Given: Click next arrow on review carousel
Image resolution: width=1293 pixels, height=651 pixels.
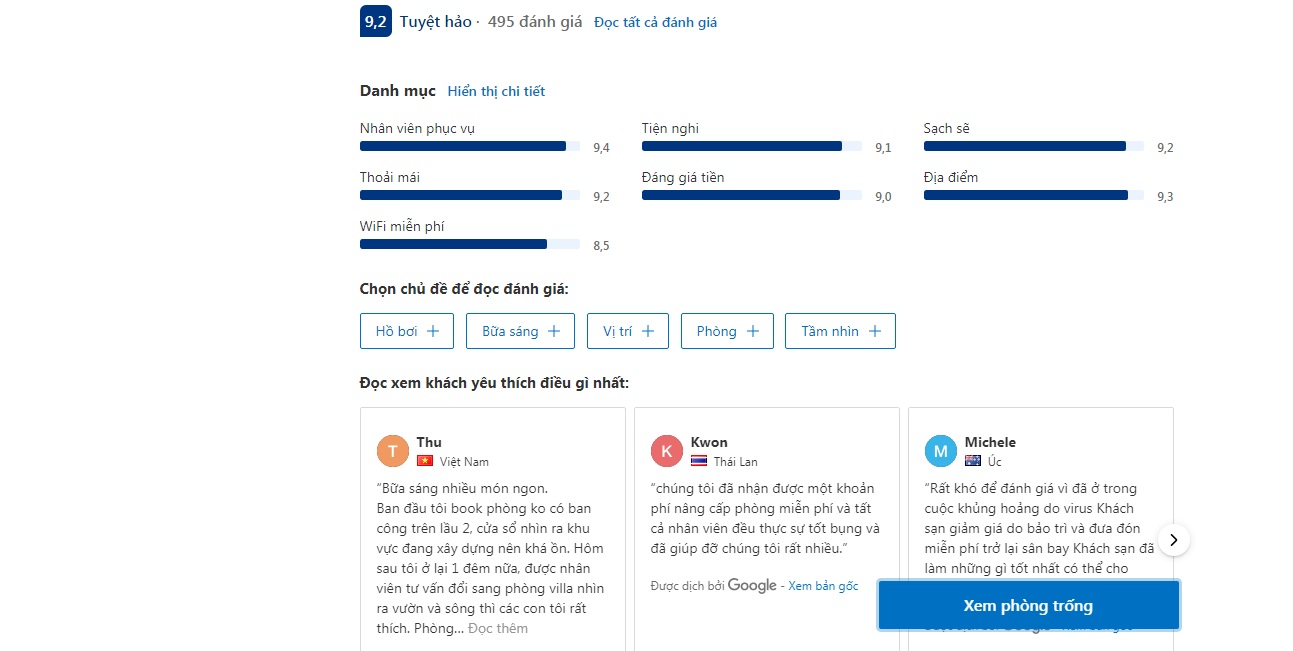Looking at the screenshot, I should tap(1175, 540).
